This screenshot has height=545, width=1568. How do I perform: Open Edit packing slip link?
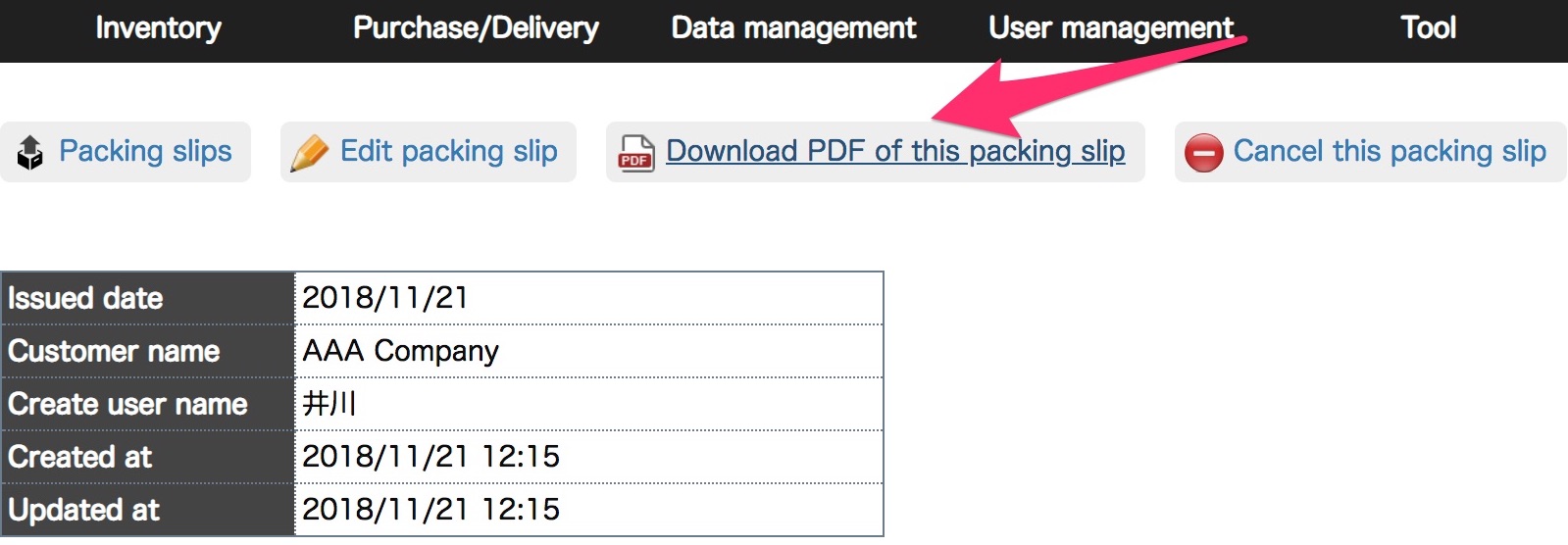pos(449,151)
